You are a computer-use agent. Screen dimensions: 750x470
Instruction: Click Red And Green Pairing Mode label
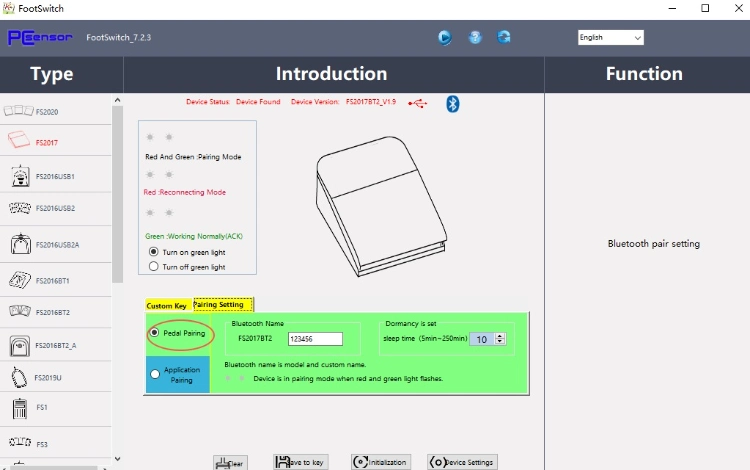193,157
